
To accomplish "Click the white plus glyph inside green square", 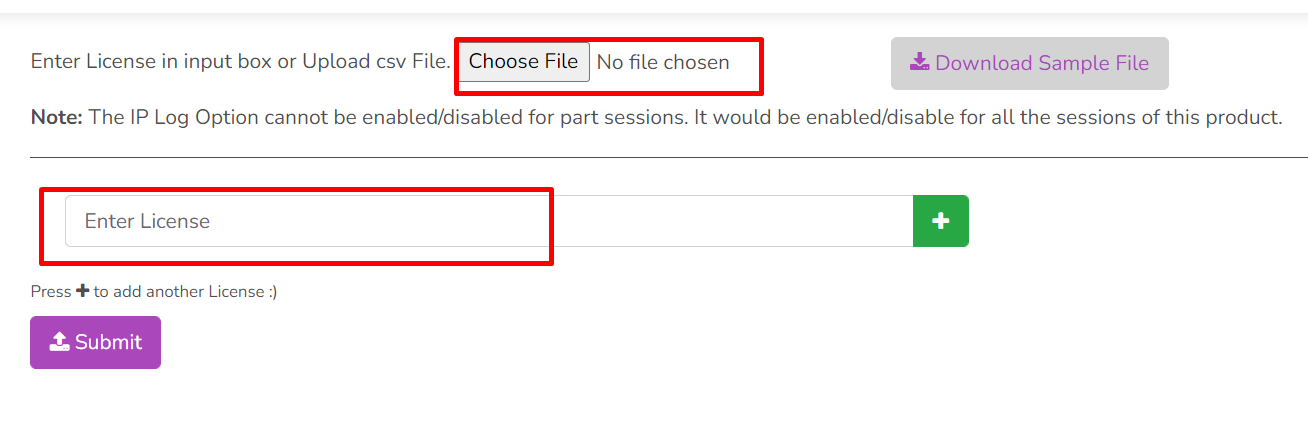I will 941,221.
